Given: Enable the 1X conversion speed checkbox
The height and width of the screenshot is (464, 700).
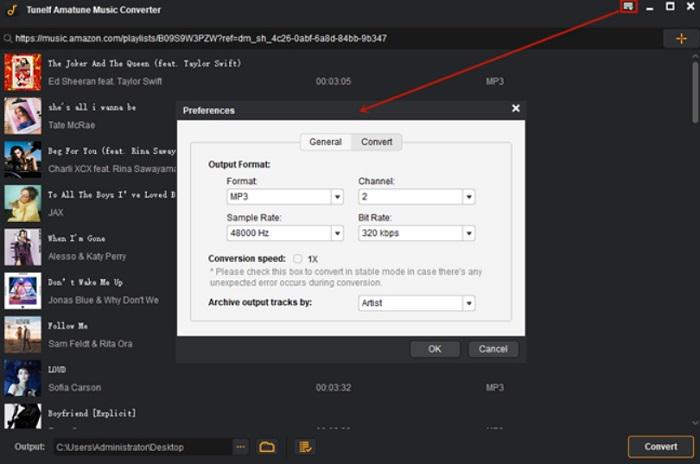Looking at the screenshot, I should [298, 259].
